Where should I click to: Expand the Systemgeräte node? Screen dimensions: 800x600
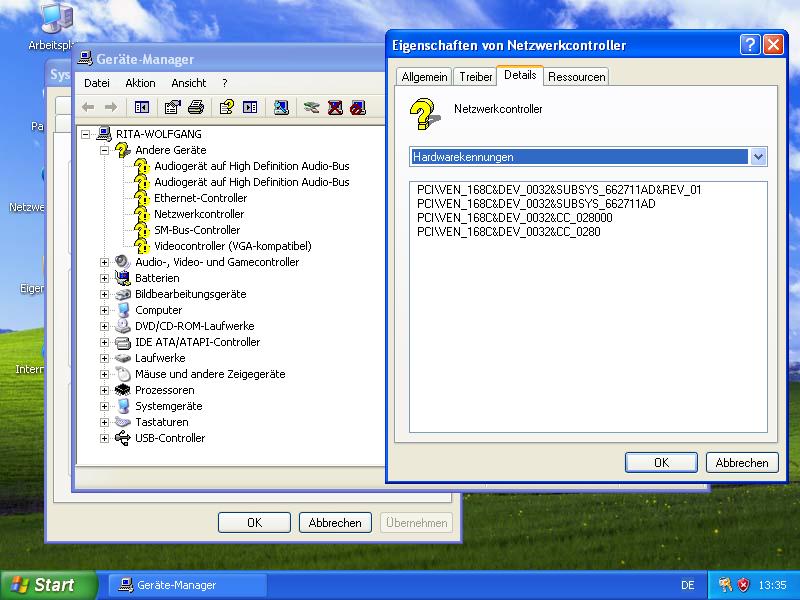[105, 406]
